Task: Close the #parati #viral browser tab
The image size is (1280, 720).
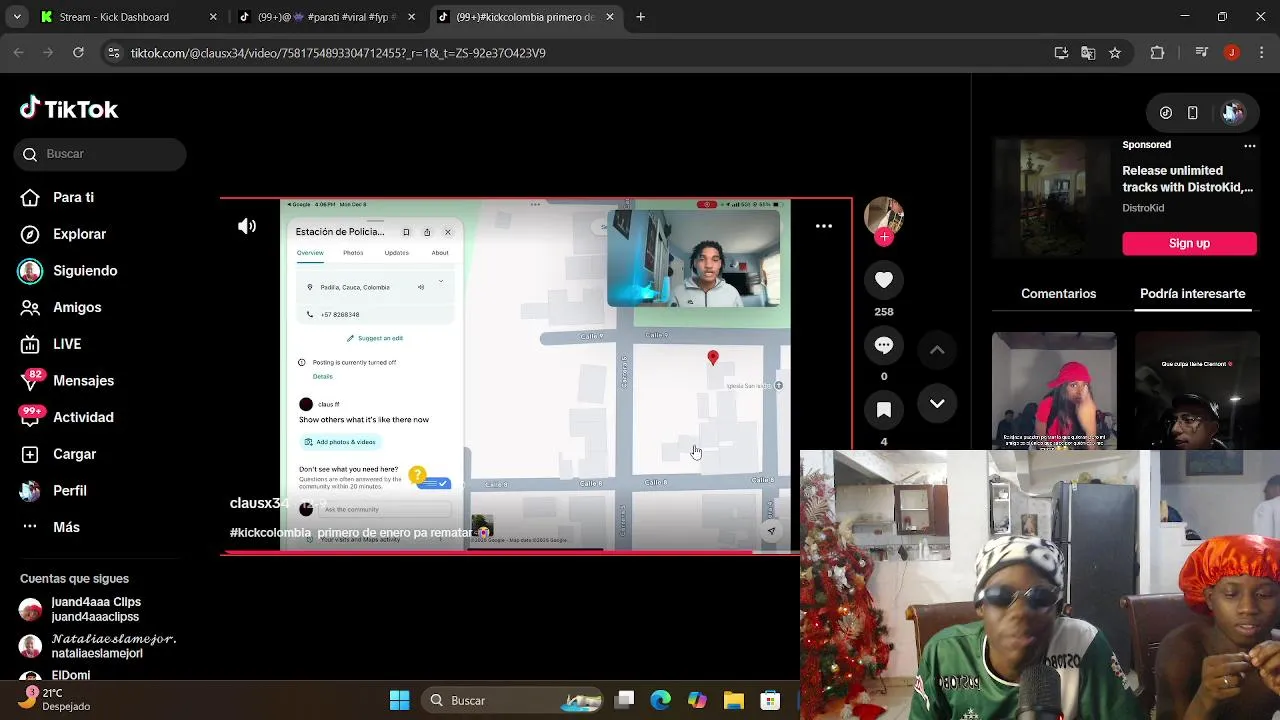Action: coord(411,17)
